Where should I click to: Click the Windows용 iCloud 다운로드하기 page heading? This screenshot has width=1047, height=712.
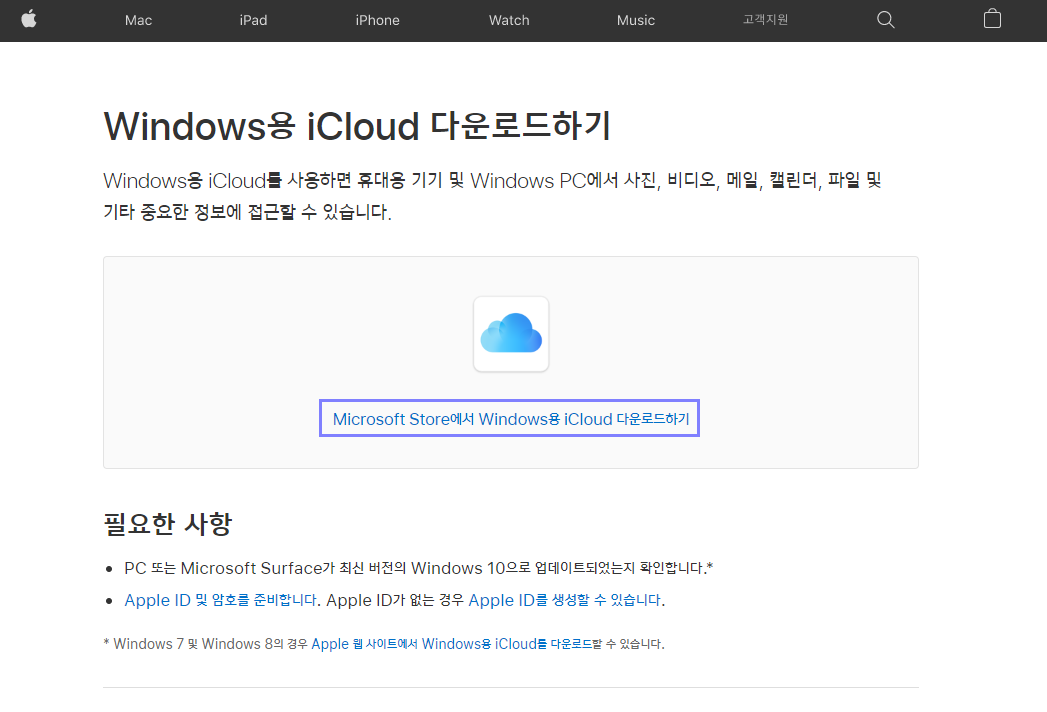tap(357, 126)
